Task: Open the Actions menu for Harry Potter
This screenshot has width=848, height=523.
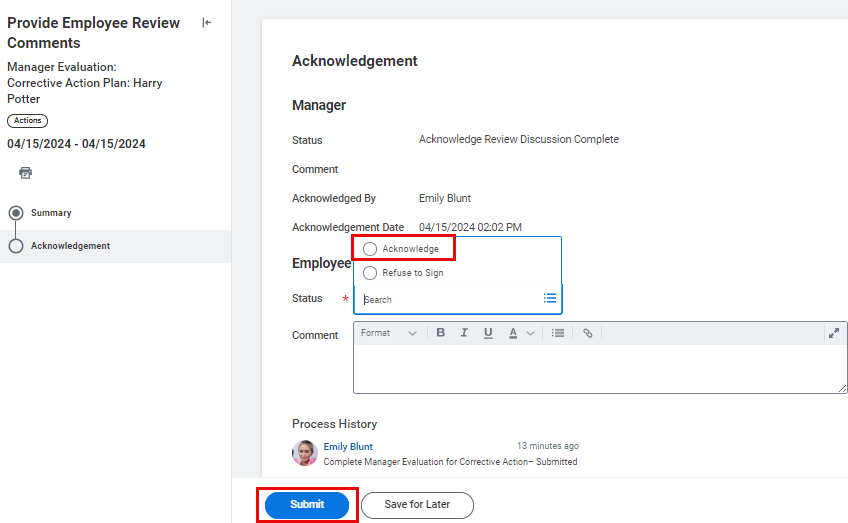Action: [x=27, y=121]
